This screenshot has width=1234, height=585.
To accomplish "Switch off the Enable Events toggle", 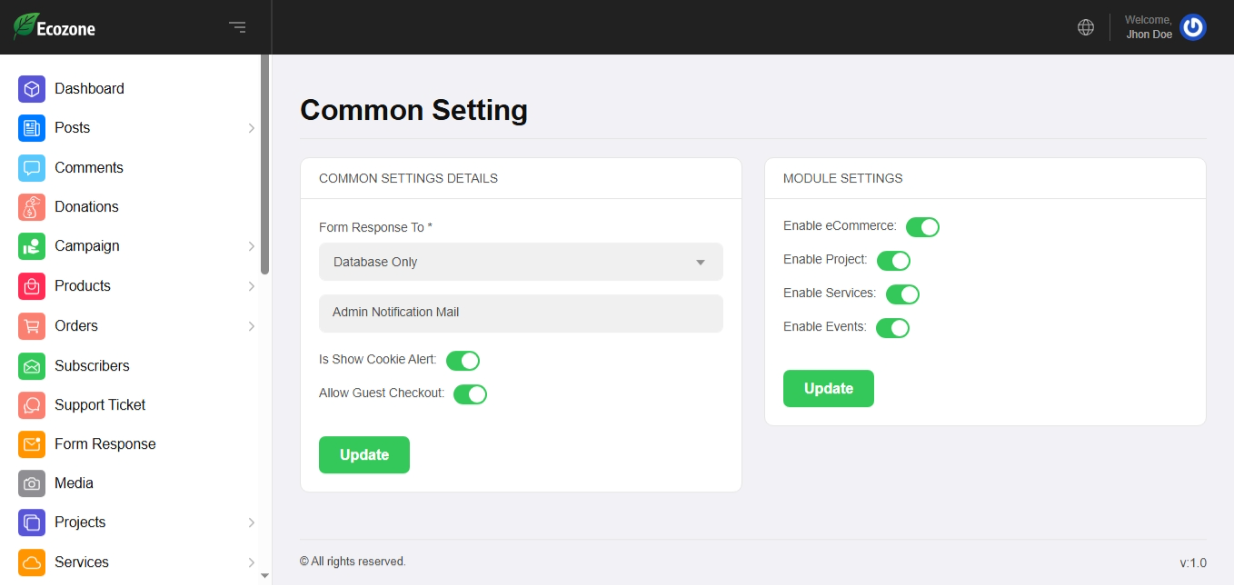I will click(x=892, y=328).
